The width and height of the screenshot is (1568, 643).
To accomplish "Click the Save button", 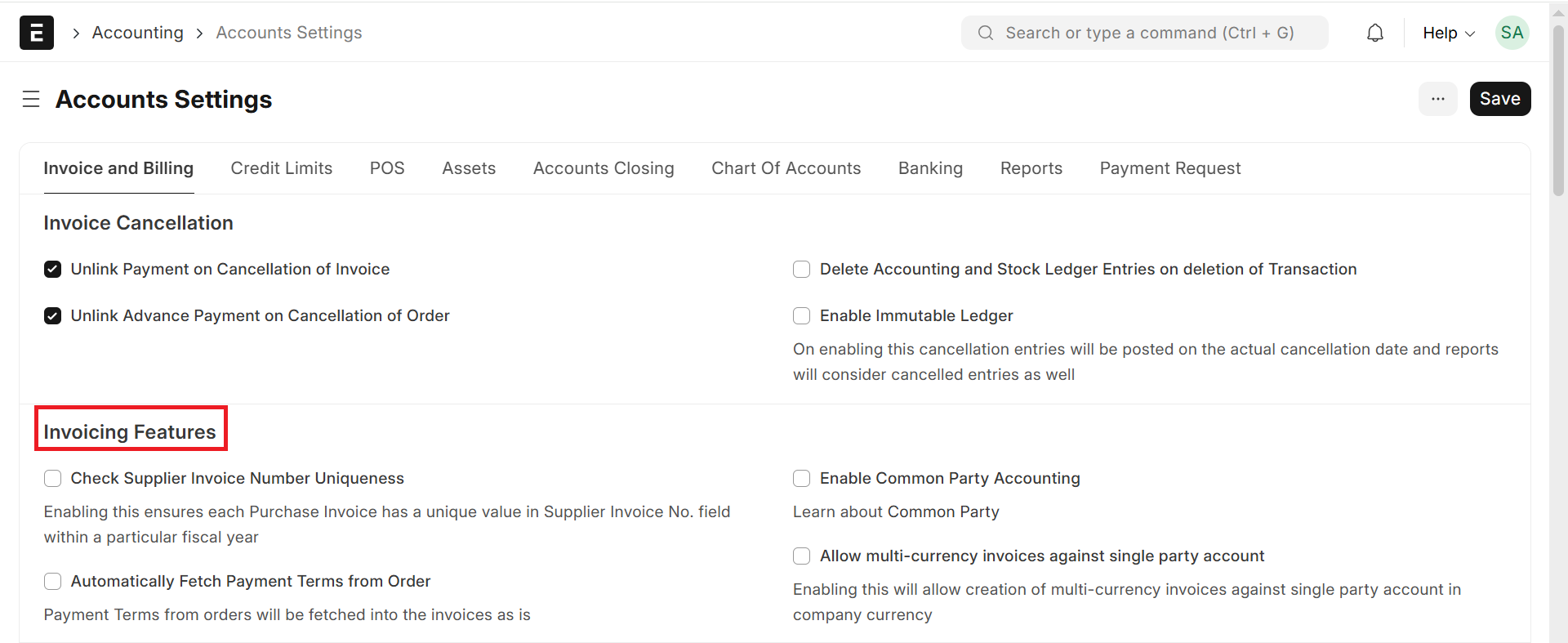I will point(1499,99).
